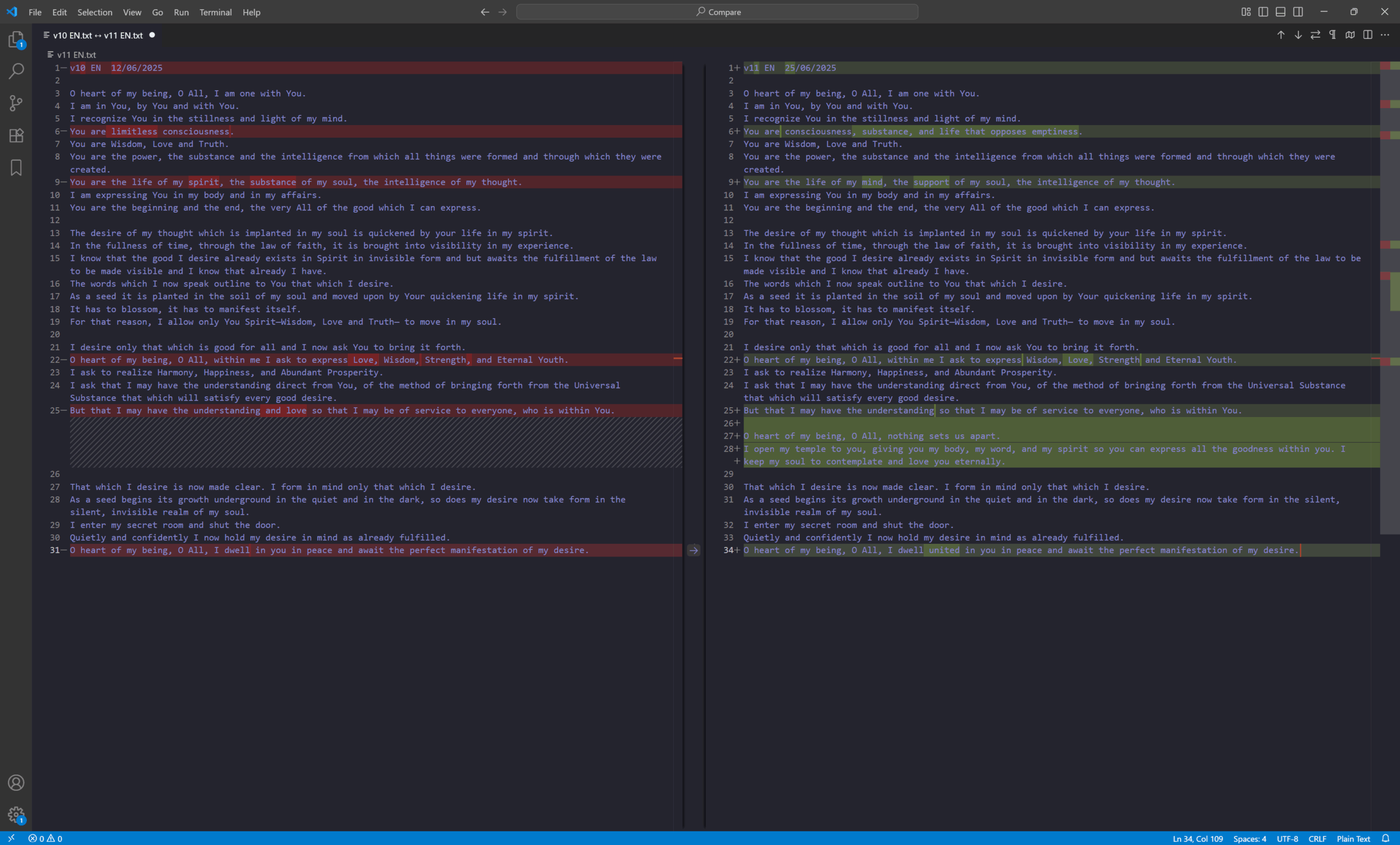The height and width of the screenshot is (845, 1400).
Task: Swap left and right diff sides
Action: (x=1315, y=35)
